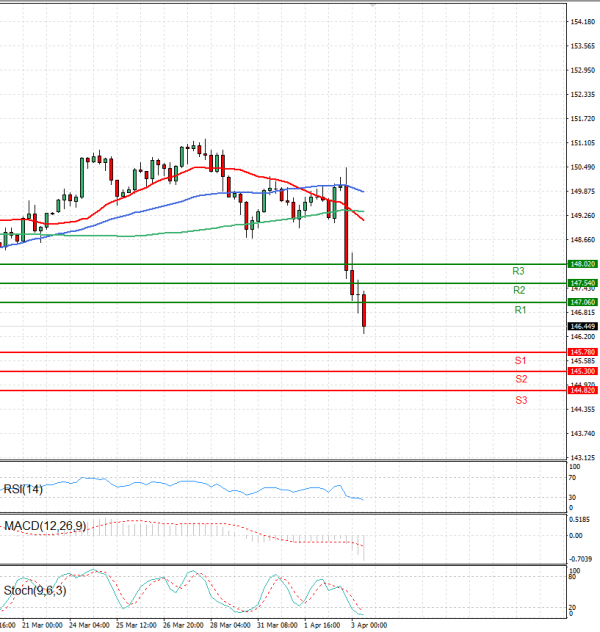Click the RSI(14) indicator label
Screen dimensions: 600x632
[23, 489]
